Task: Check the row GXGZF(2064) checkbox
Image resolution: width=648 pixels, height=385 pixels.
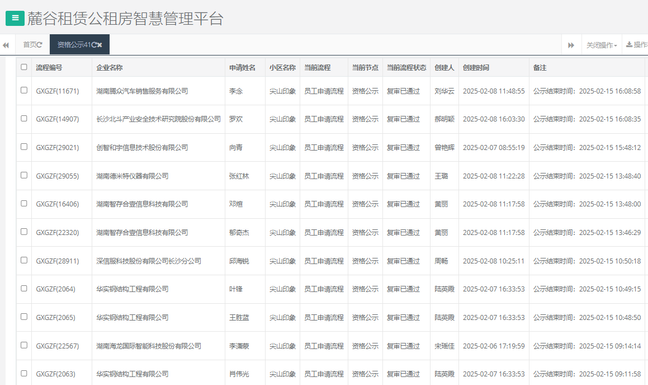Action: click(x=24, y=288)
